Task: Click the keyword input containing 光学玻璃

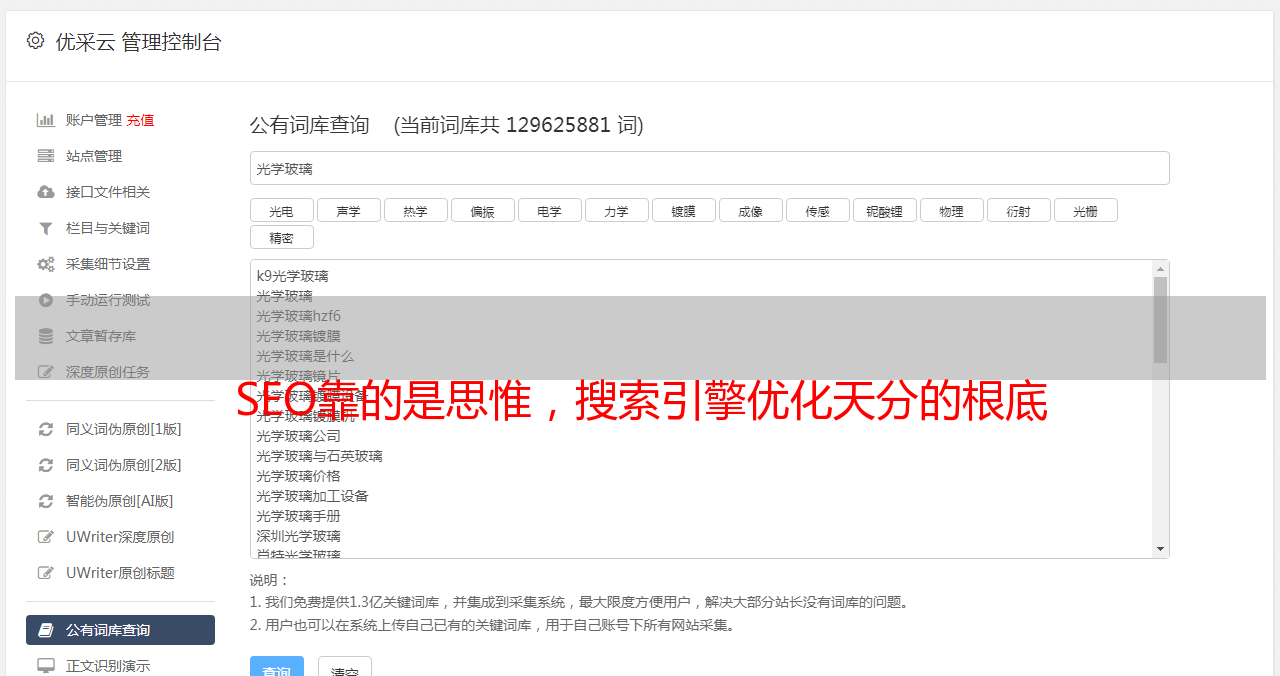Action: point(709,168)
